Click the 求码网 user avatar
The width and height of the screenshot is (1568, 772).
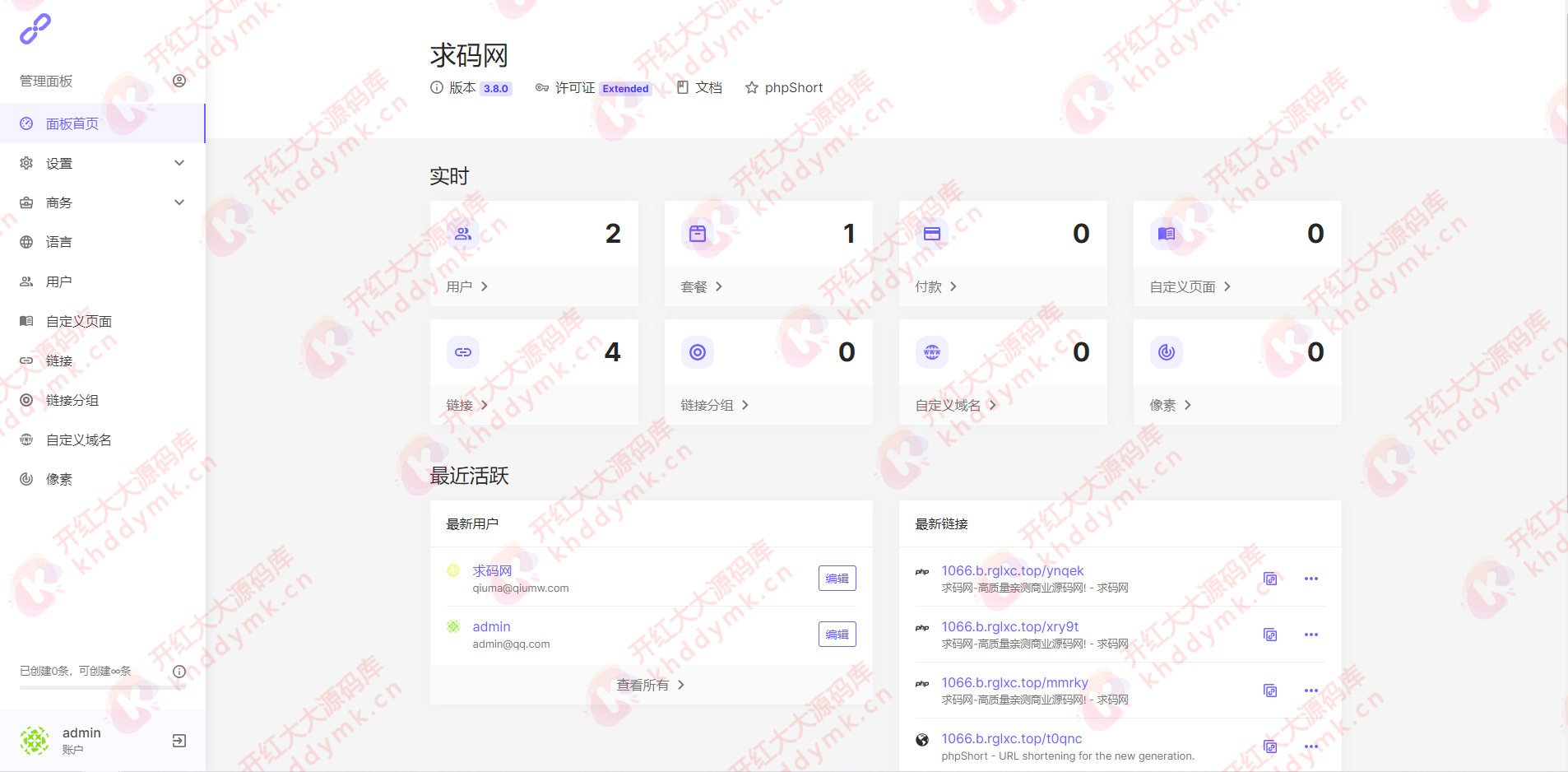[453, 570]
